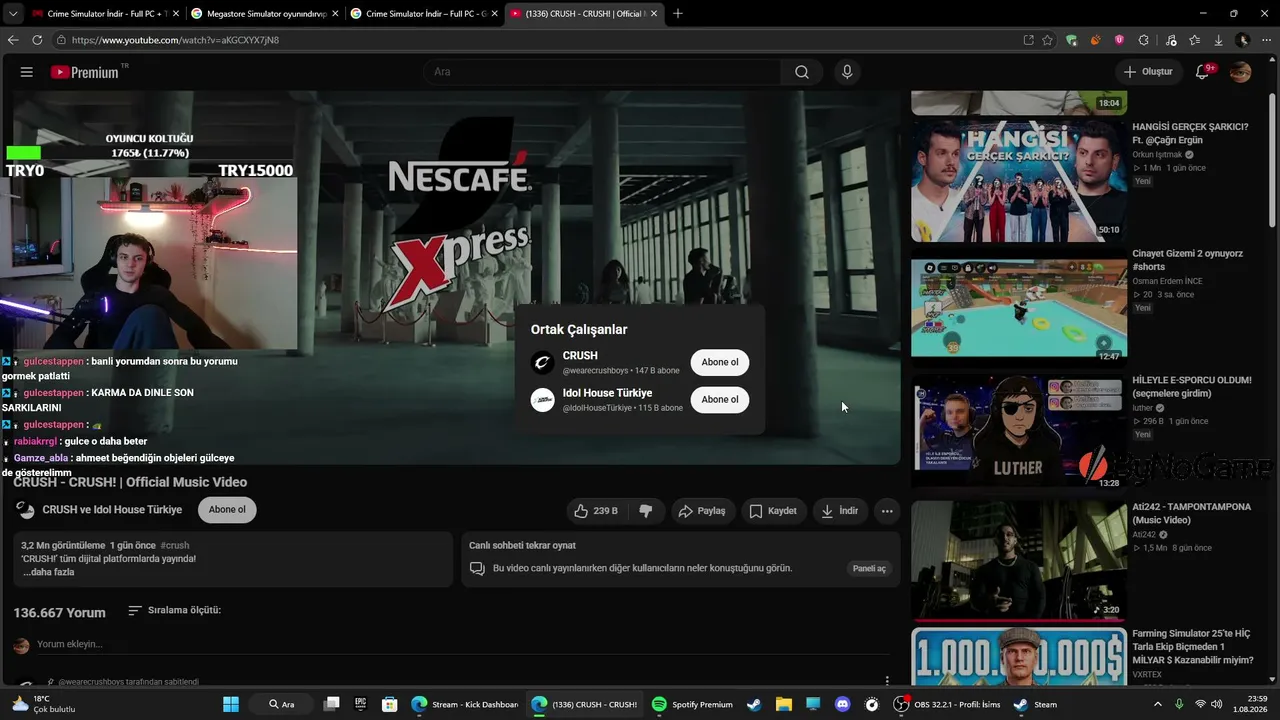The image size is (1280, 720).
Task: Open the browser extensions puzzle icon
Action: (1144, 40)
